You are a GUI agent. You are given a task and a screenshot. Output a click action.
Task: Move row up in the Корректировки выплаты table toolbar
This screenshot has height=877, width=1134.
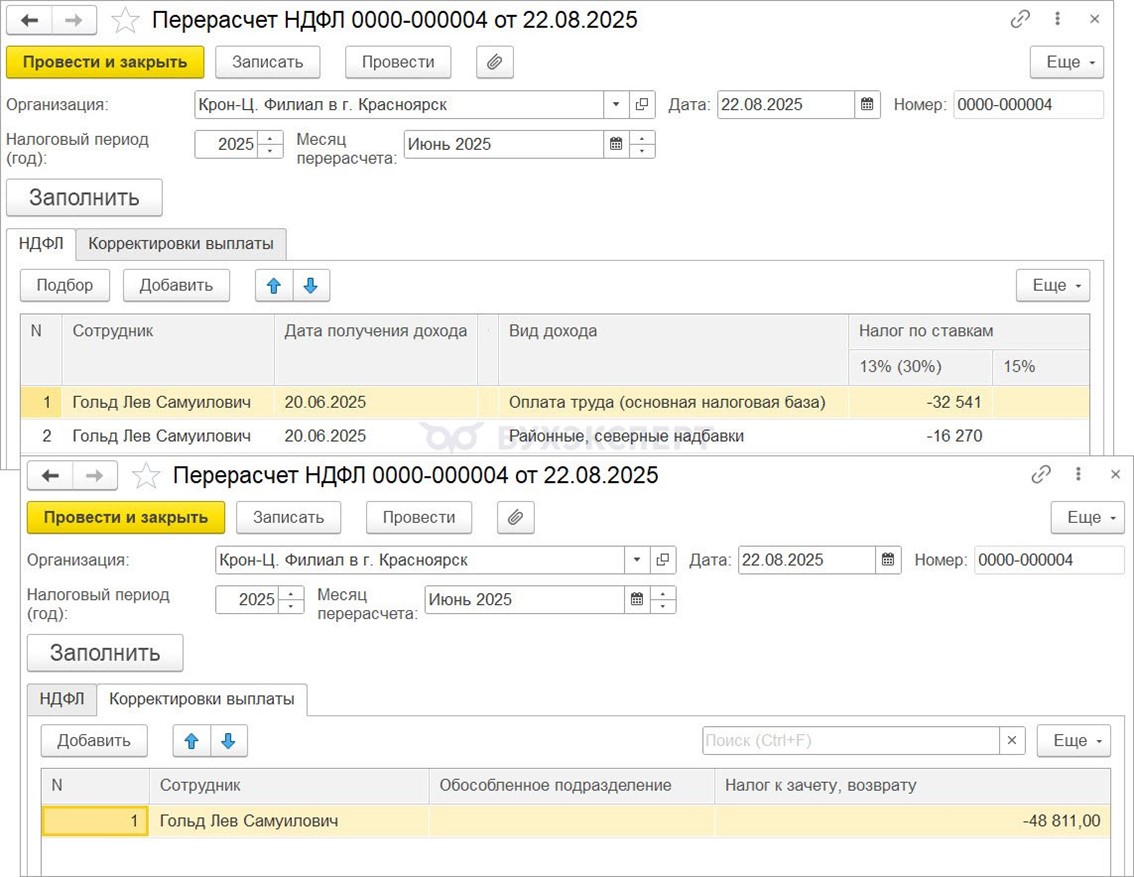point(192,741)
